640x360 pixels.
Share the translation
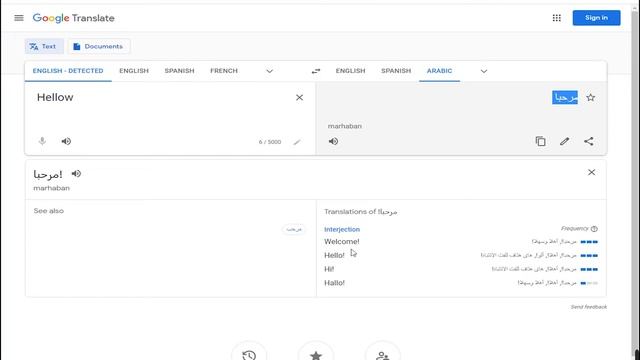(589, 141)
